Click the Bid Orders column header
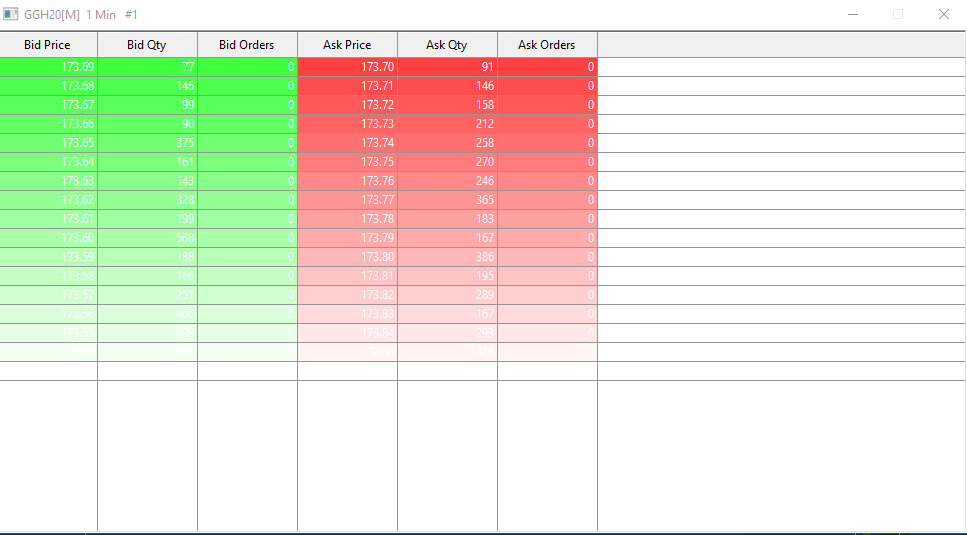The image size is (967, 535). (247, 45)
